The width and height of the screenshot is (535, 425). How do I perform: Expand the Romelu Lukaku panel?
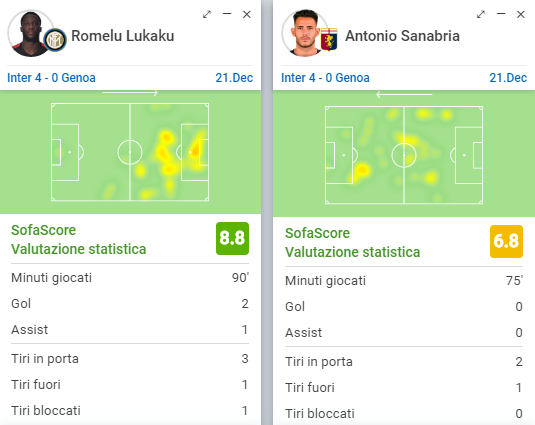pos(207,14)
